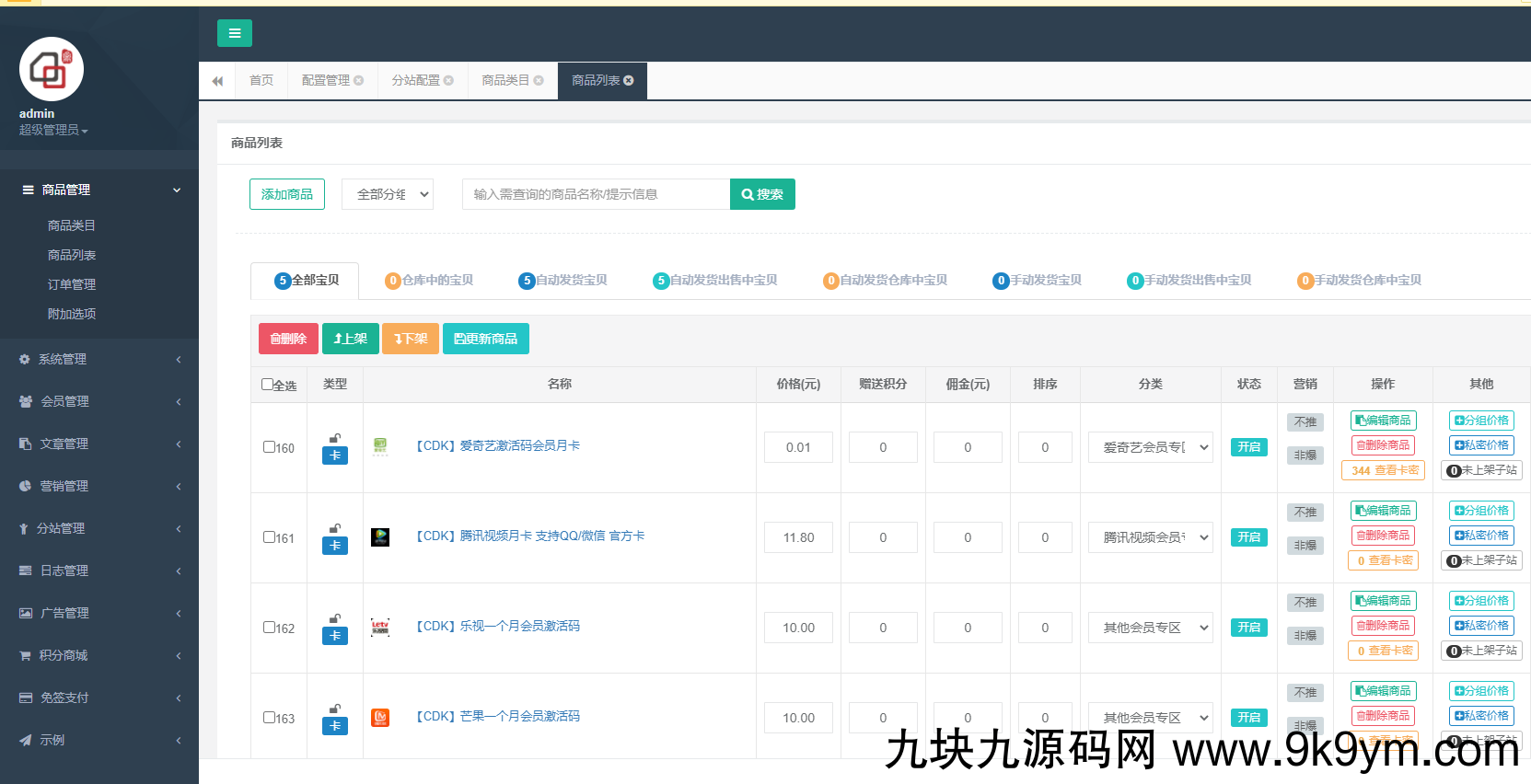The width and height of the screenshot is (1531, 784).
Task: Click the gear icon beside 系统管理
Action: (x=25, y=359)
